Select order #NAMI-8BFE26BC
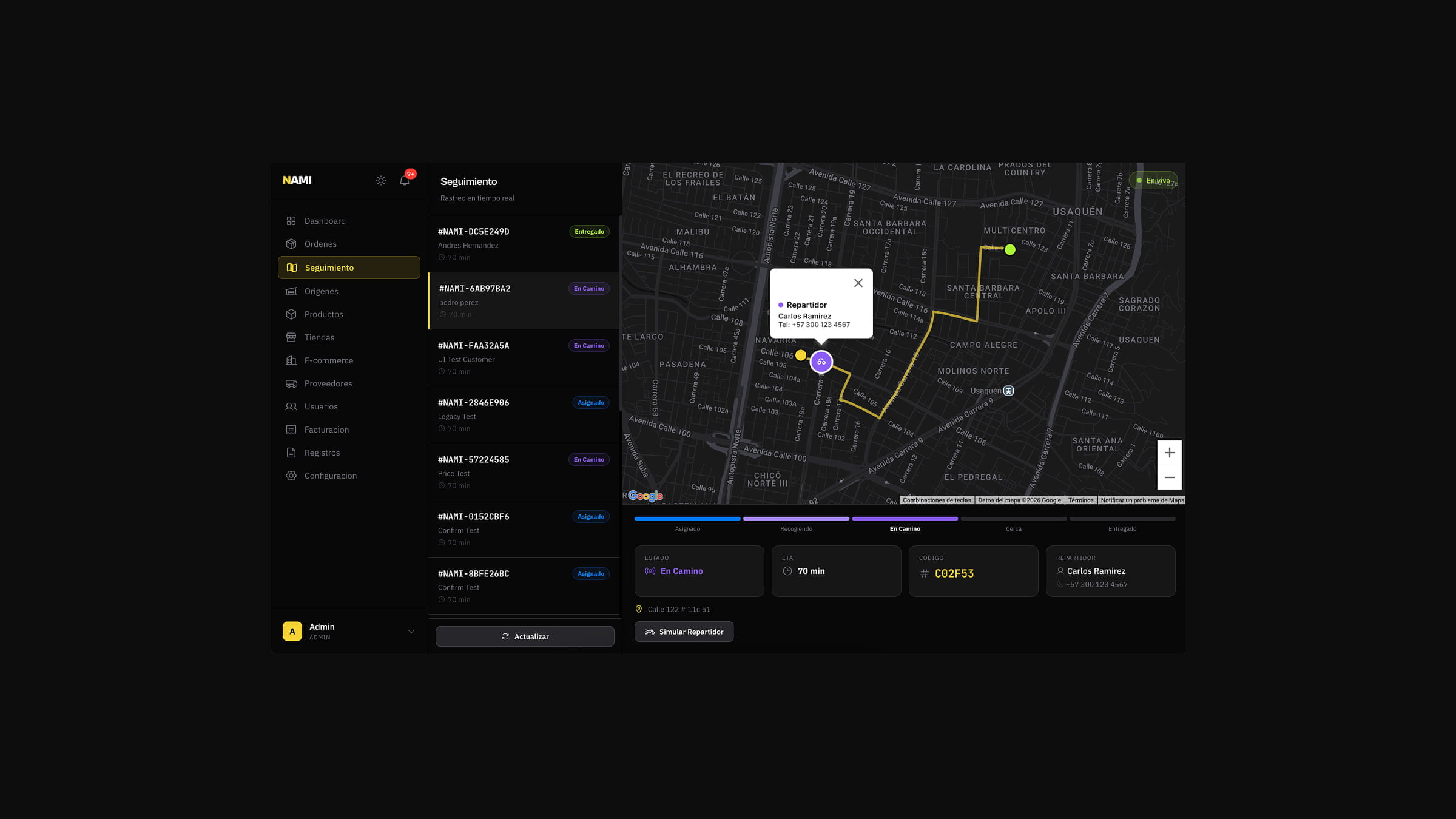The height and width of the screenshot is (819, 1456). click(x=524, y=586)
